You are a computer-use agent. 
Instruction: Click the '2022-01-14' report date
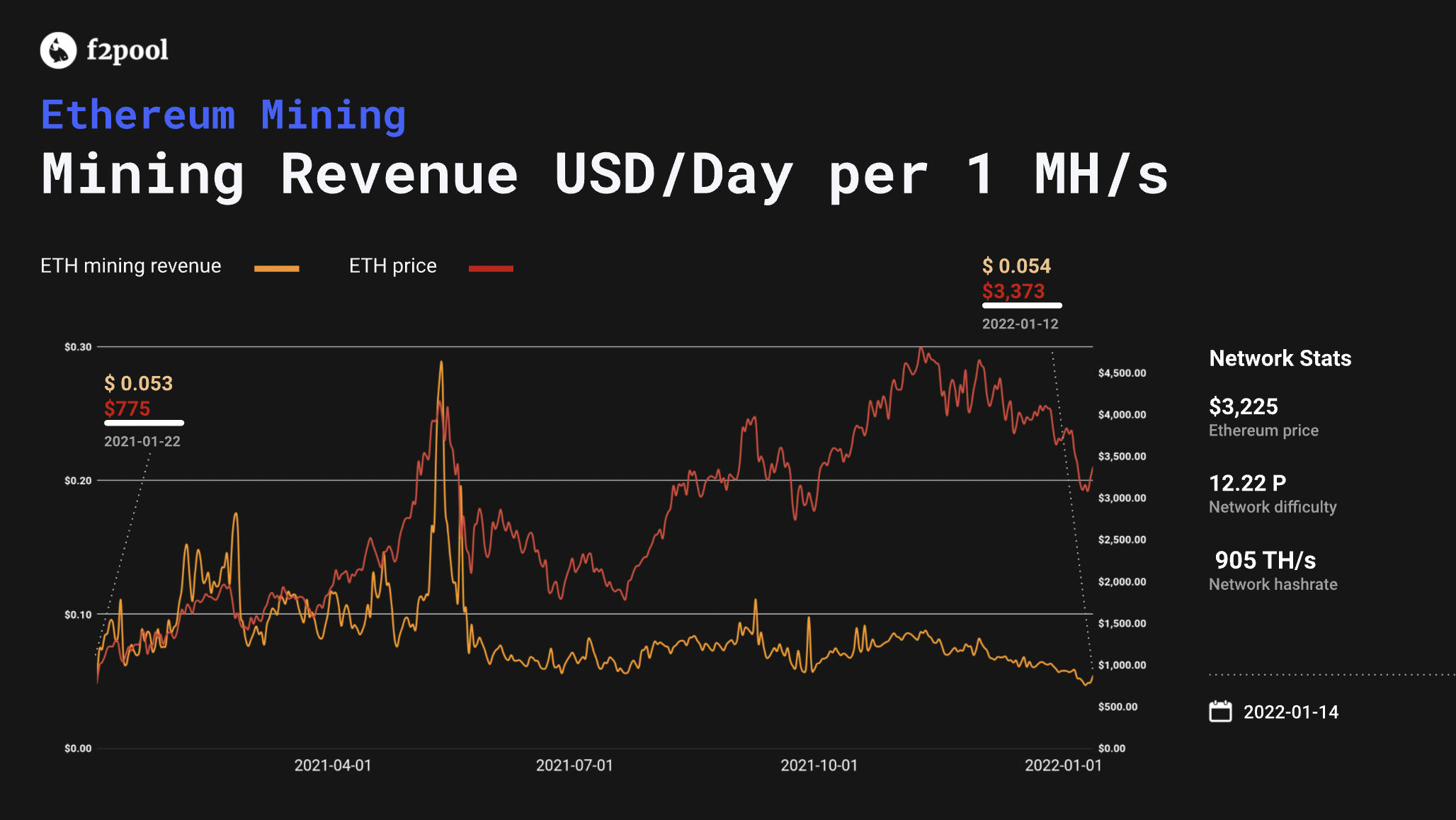1291,712
